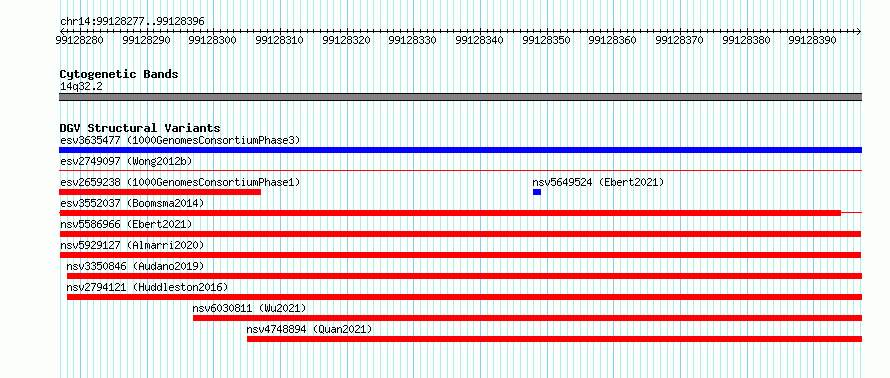Click the short red esv2659238 variant bar
Viewport: 890px width, 378px height.
[160, 192]
